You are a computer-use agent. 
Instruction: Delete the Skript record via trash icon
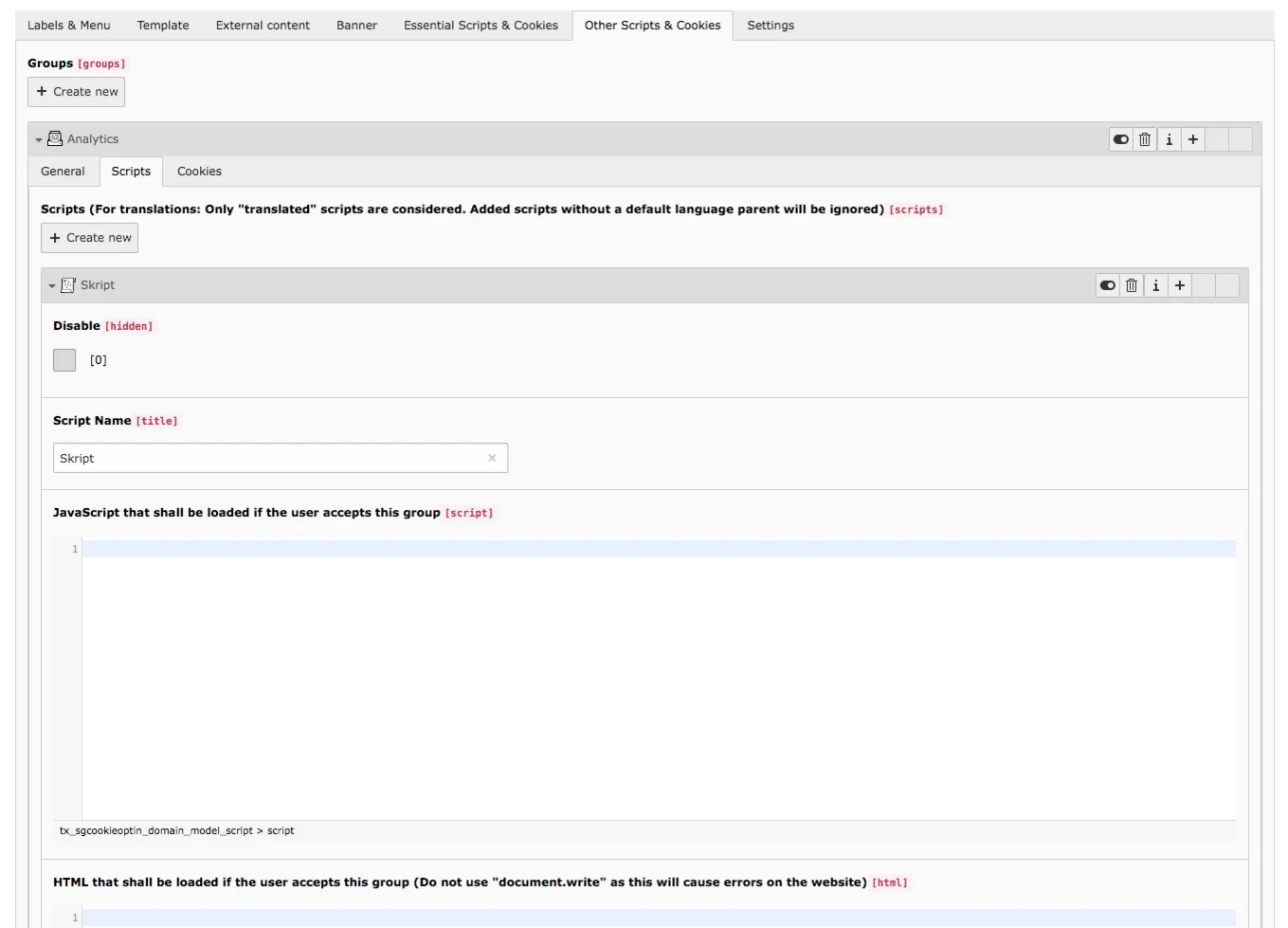click(1132, 284)
